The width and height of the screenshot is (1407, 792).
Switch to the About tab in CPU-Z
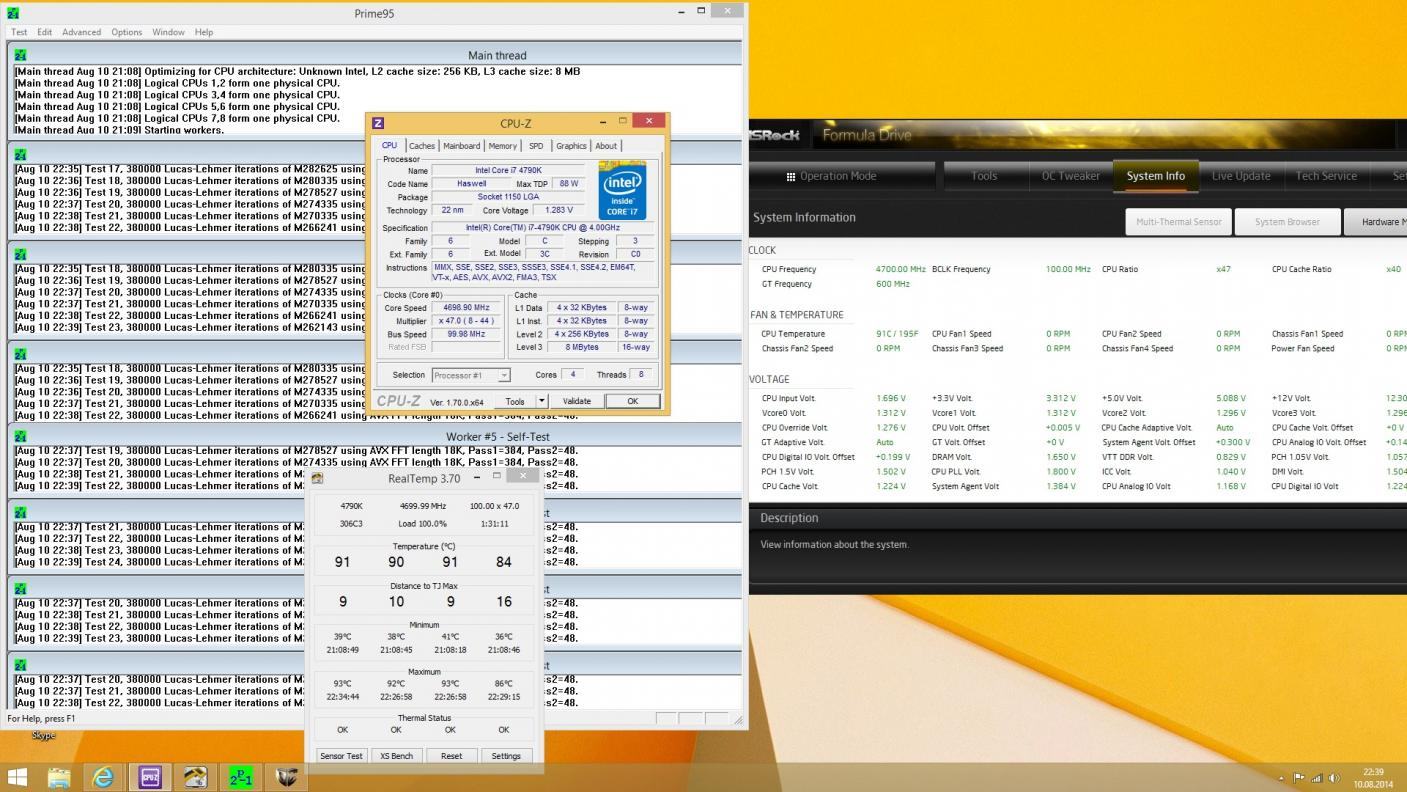click(x=606, y=146)
